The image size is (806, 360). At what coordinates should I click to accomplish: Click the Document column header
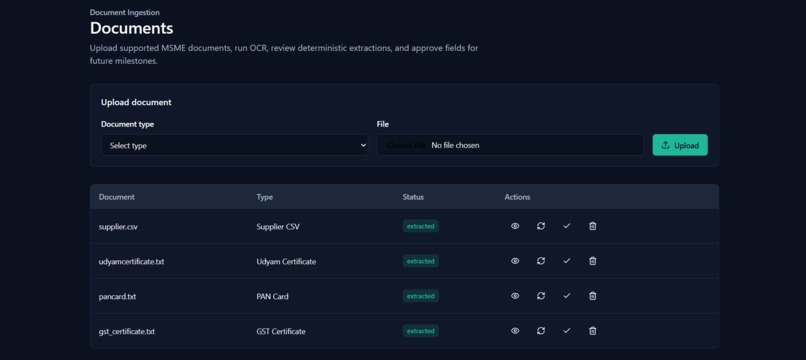[x=117, y=197]
